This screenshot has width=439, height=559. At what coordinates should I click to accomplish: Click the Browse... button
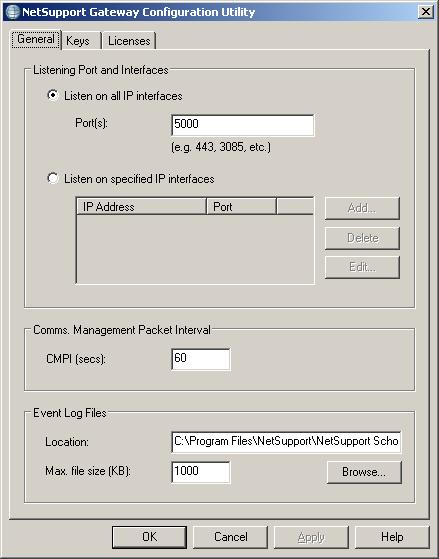coord(364,472)
